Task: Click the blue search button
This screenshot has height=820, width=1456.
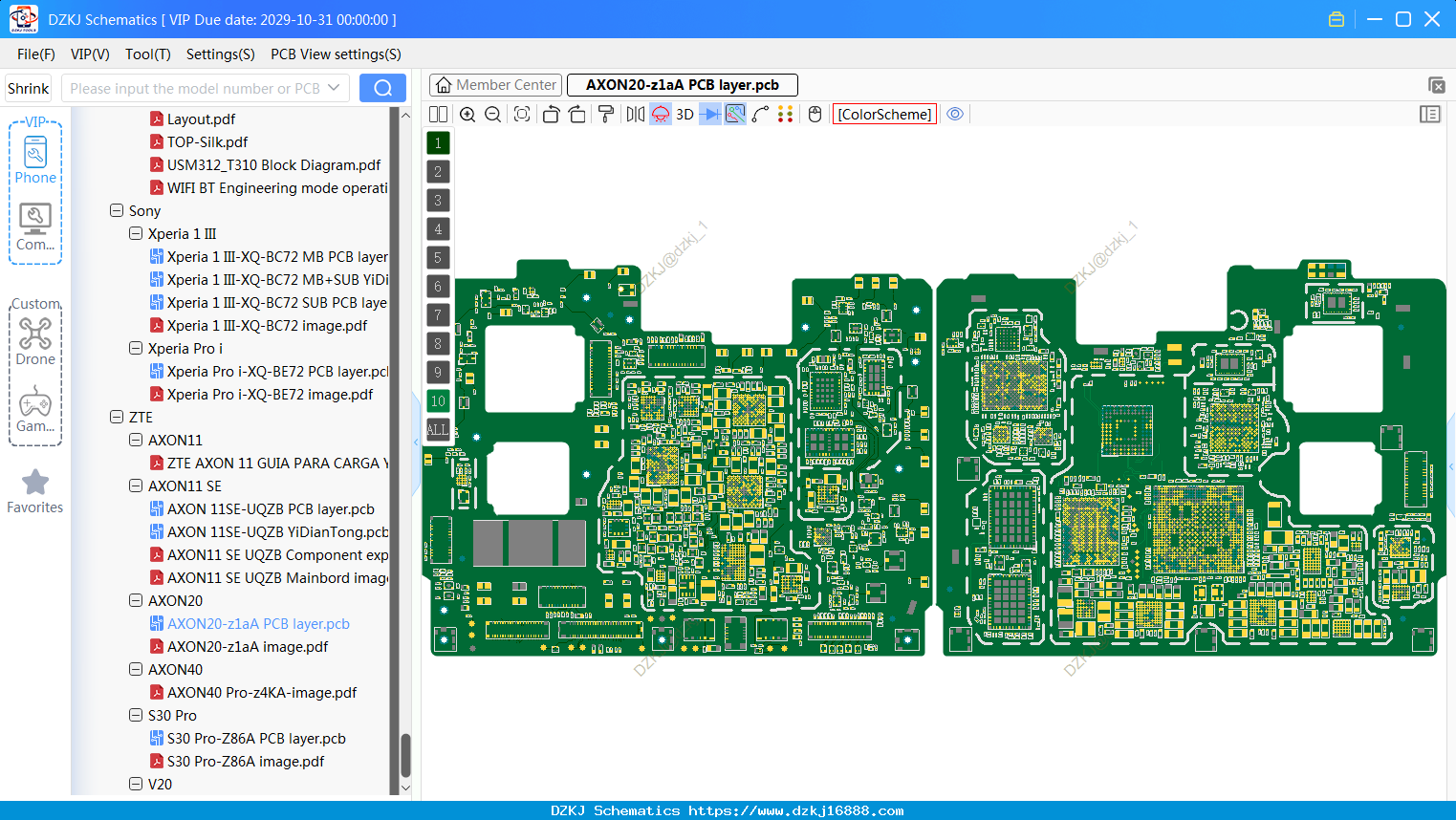Action: 382,88
